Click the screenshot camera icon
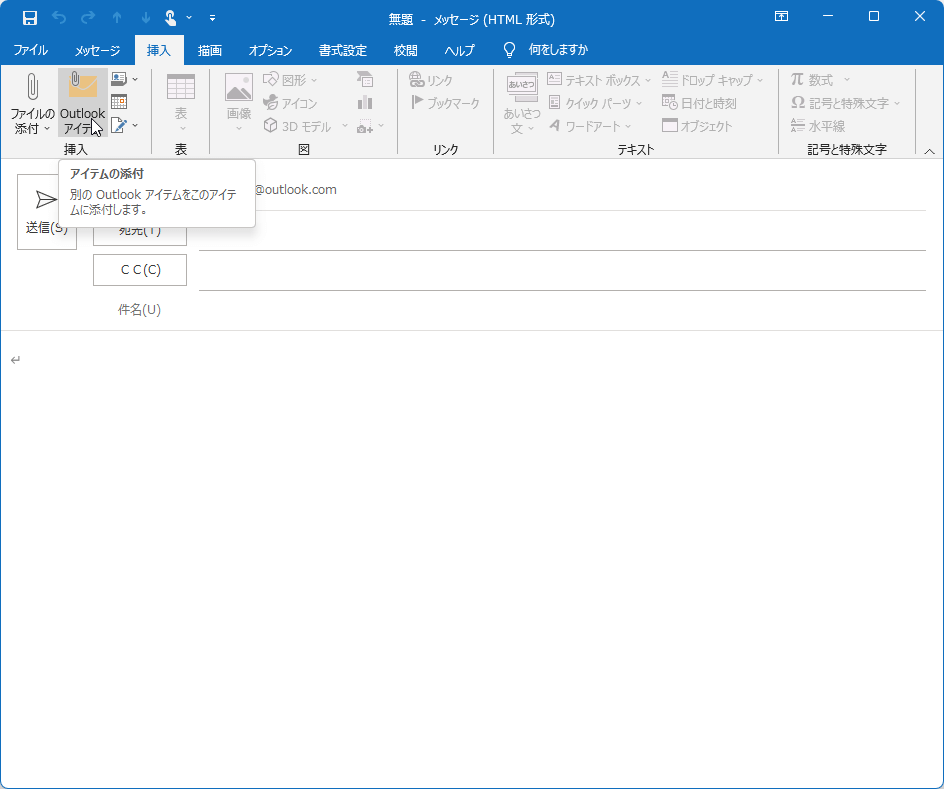Screen dimensions: 944x789 [365, 126]
